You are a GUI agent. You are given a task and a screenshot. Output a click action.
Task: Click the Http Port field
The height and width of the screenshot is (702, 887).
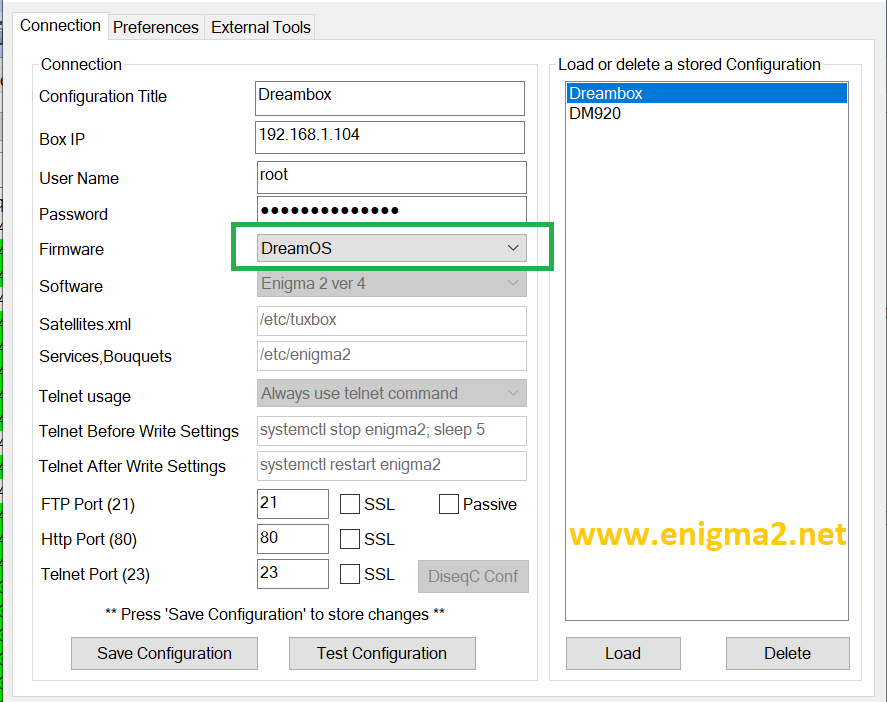click(x=292, y=539)
